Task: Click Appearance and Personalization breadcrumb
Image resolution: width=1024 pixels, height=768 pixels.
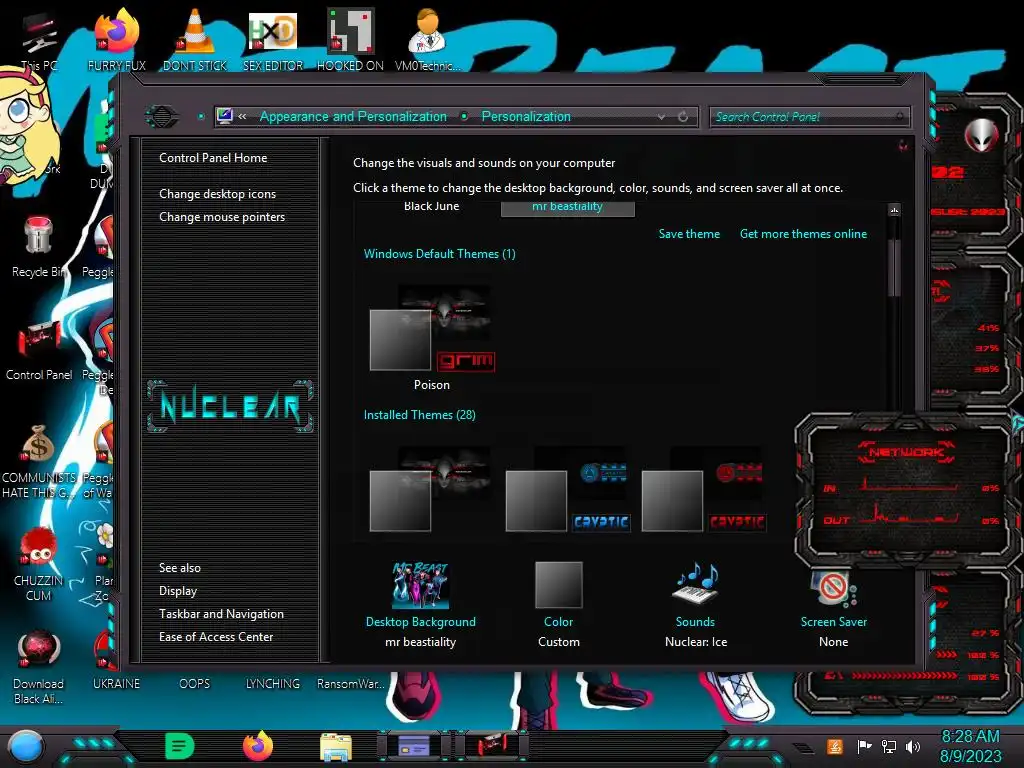Action: 353,116
